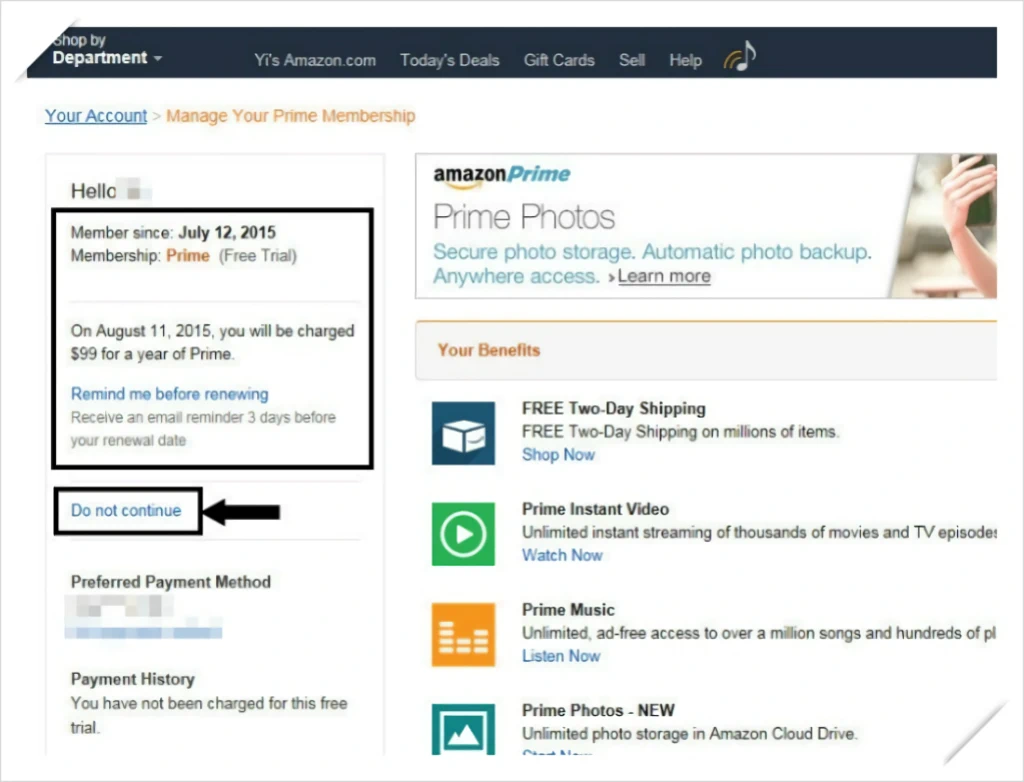Click Shop Now under Two-Day Shipping
Image resolution: width=1024 pixels, height=782 pixels.
coord(558,455)
